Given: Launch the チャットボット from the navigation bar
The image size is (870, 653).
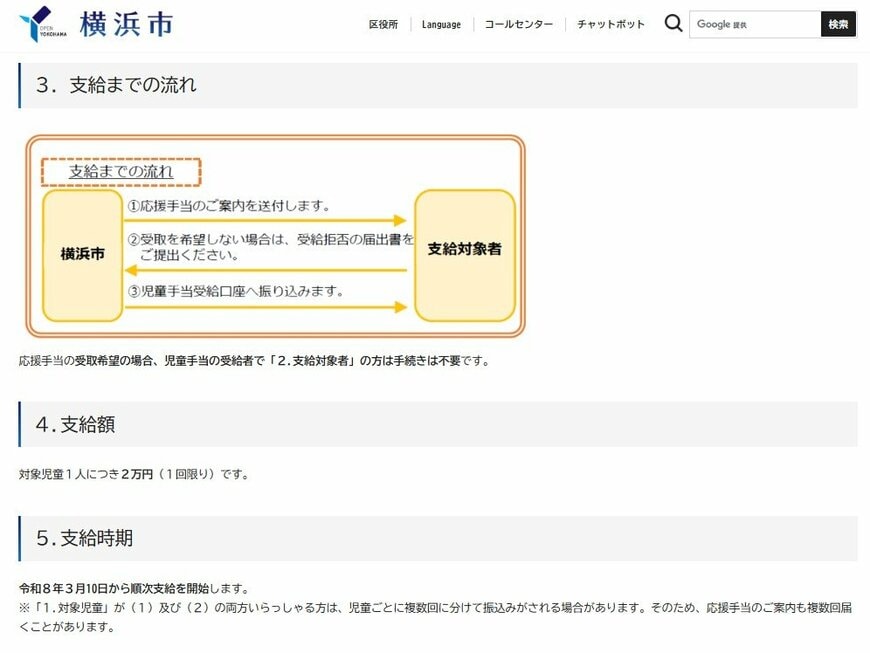Looking at the screenshot, I should point(609,23).
